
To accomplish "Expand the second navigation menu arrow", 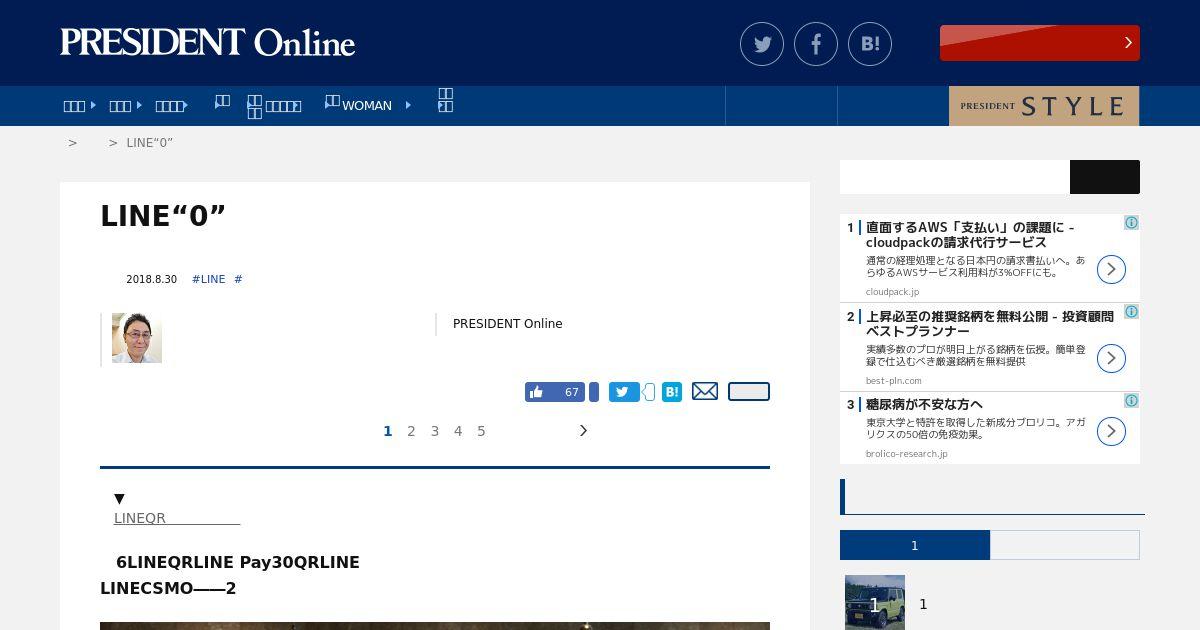I will (x=139, y=105).
